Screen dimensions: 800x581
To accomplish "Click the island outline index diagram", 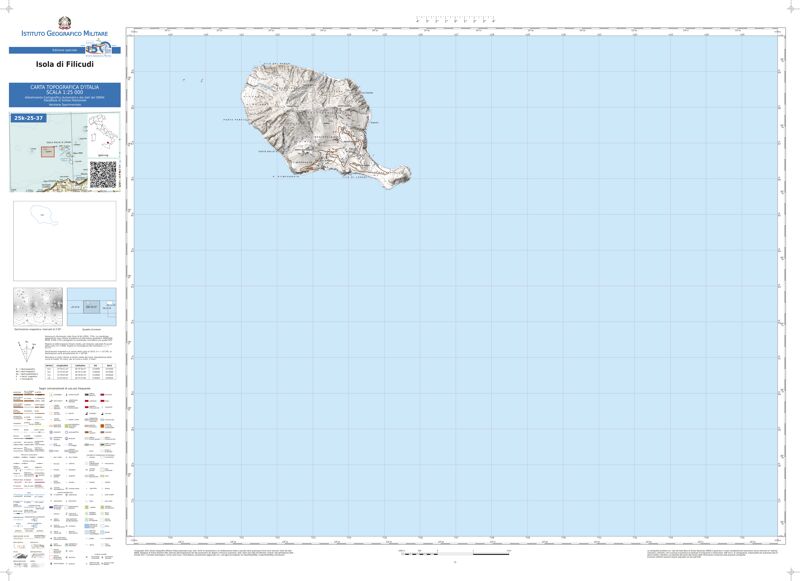I will click(x=64, y=241).
